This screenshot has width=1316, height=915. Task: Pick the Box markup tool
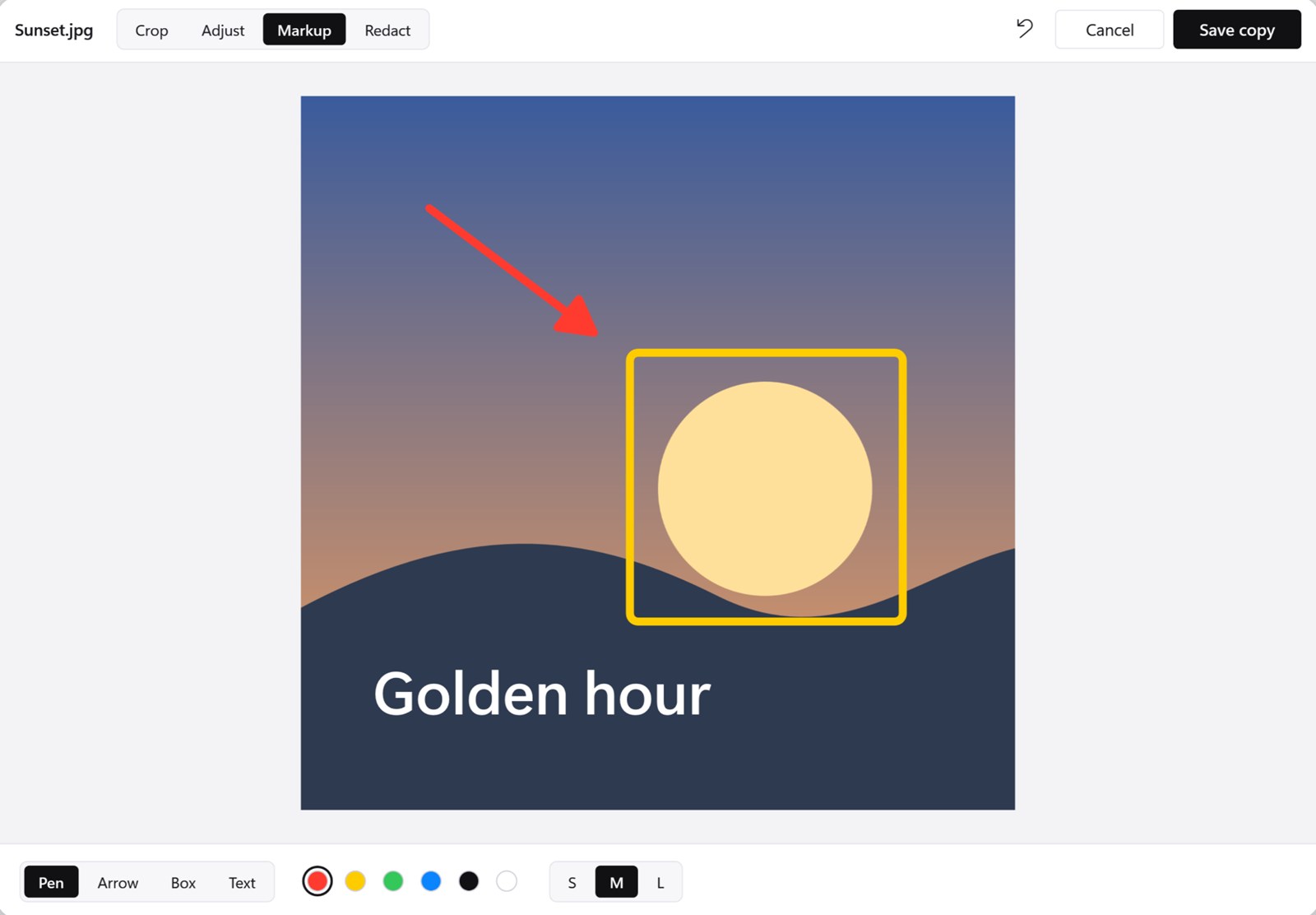pos(183,882)
